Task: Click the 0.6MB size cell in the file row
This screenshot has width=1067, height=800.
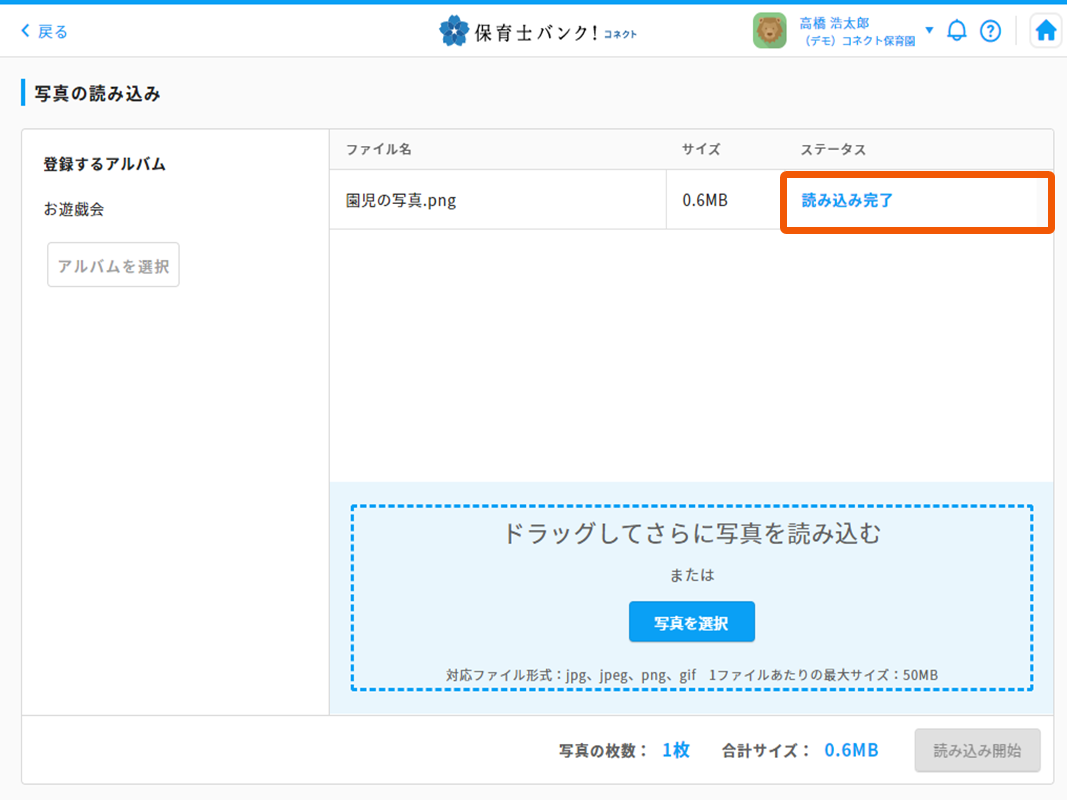Action: [705, 200]
